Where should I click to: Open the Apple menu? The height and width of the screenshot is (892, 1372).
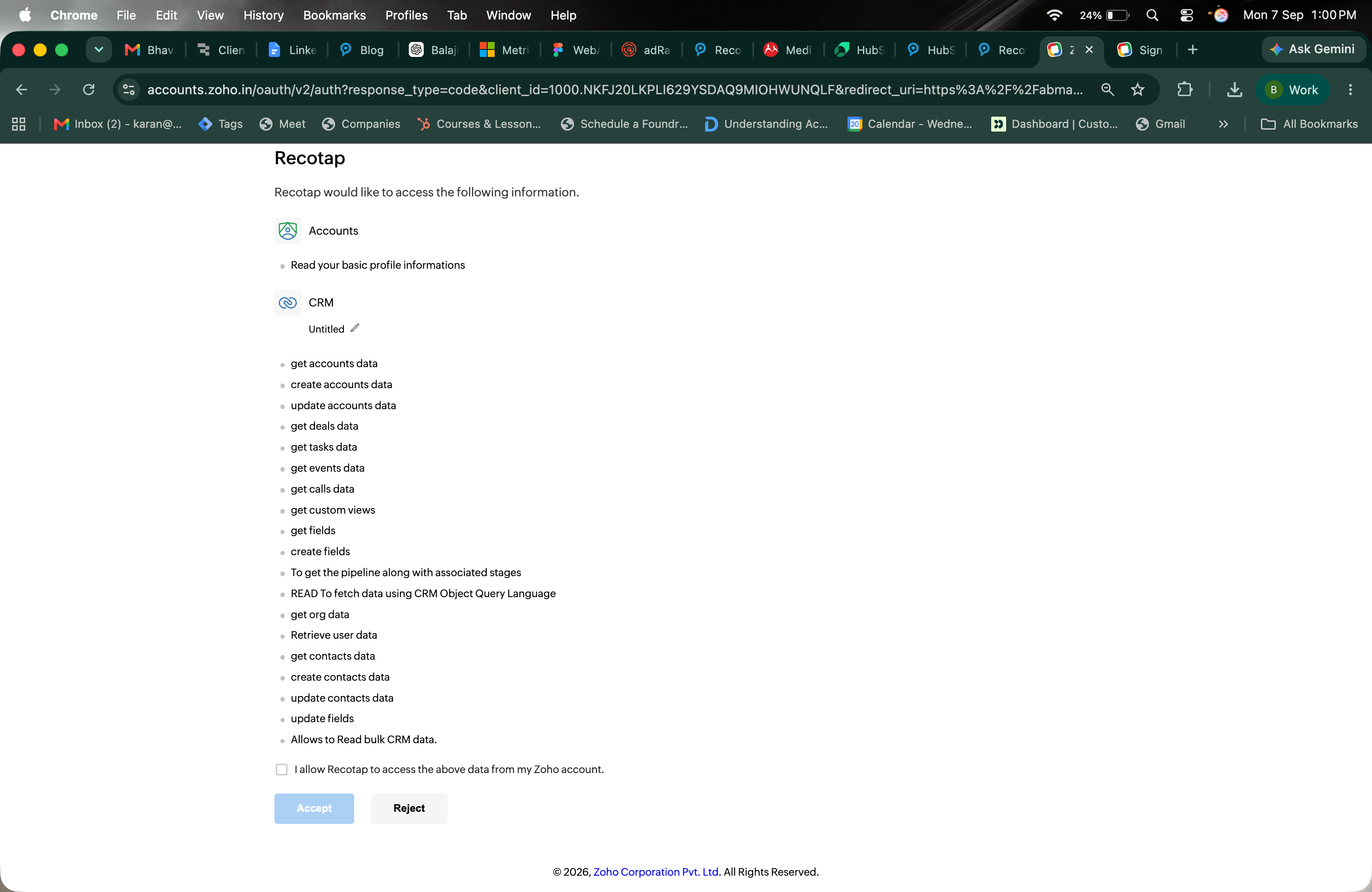coord(25,15)
